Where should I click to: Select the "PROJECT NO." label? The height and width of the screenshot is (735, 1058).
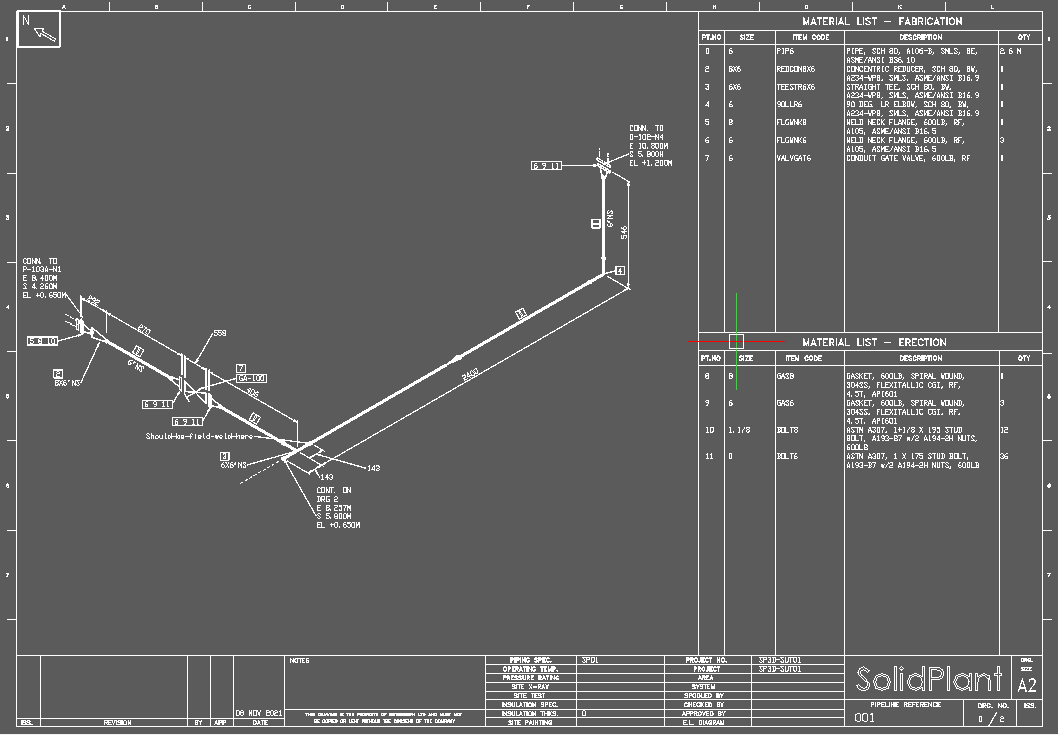coord(706,660)
